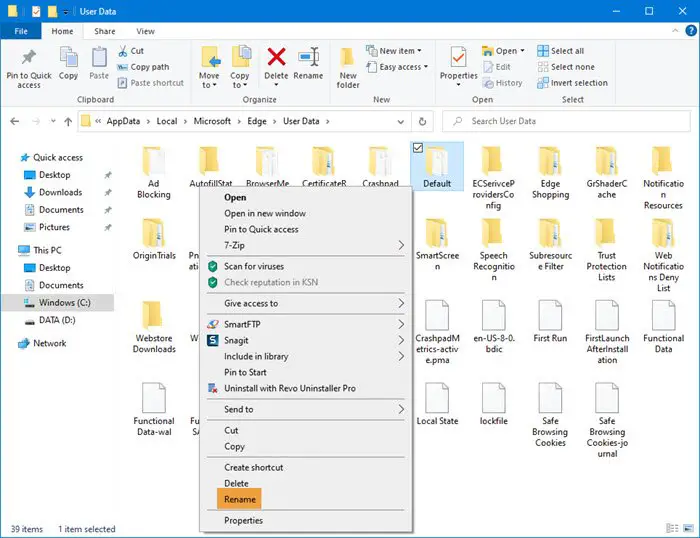Open Properties from the ribbon
700x538 pixels.
click(459, 63)
